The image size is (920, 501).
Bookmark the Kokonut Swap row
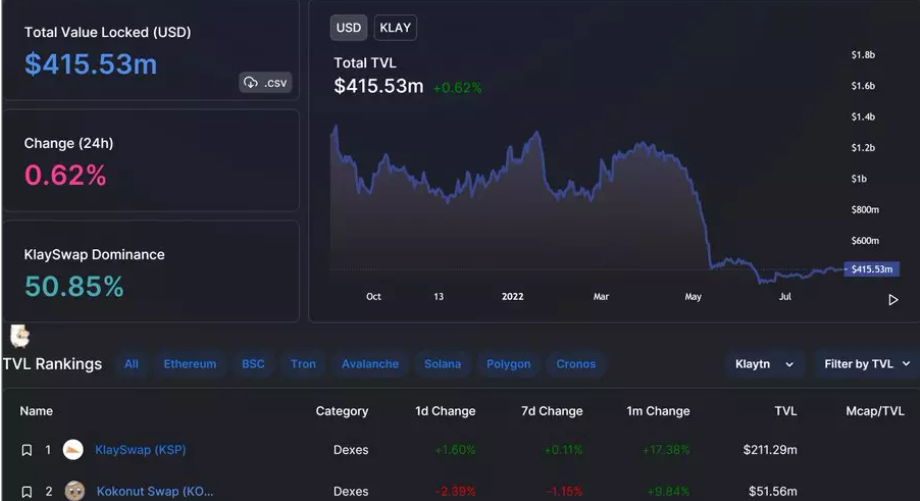(26, 492)
